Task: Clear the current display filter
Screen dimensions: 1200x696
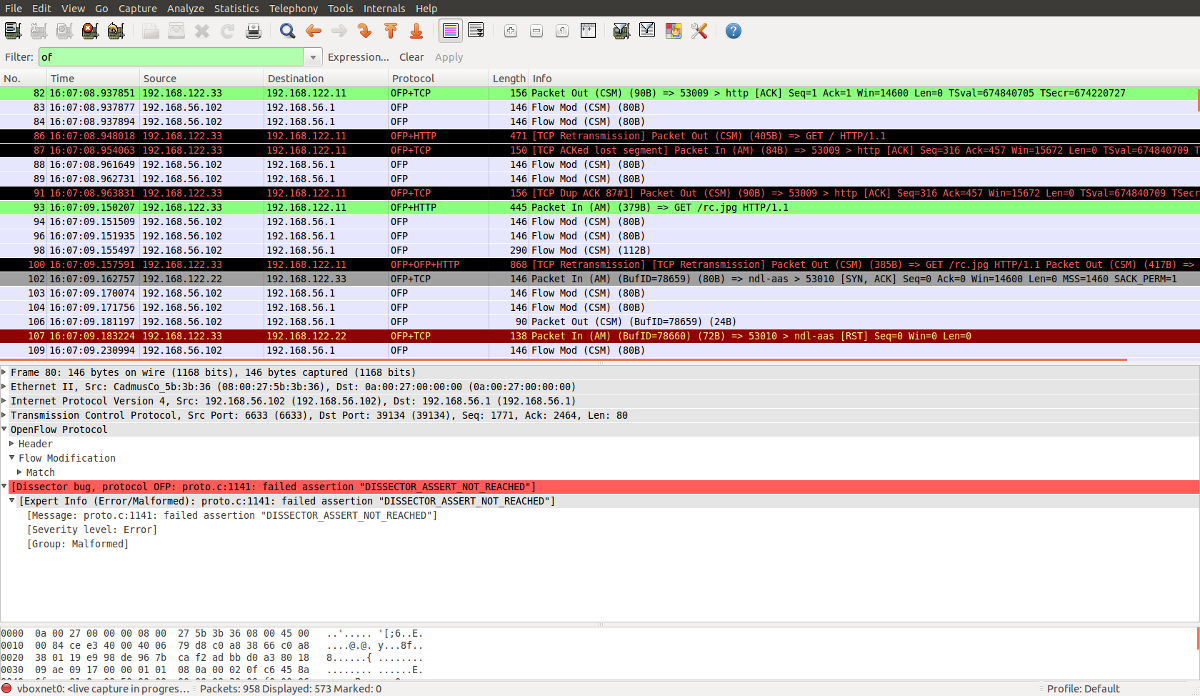Action: tap(411, 57)
